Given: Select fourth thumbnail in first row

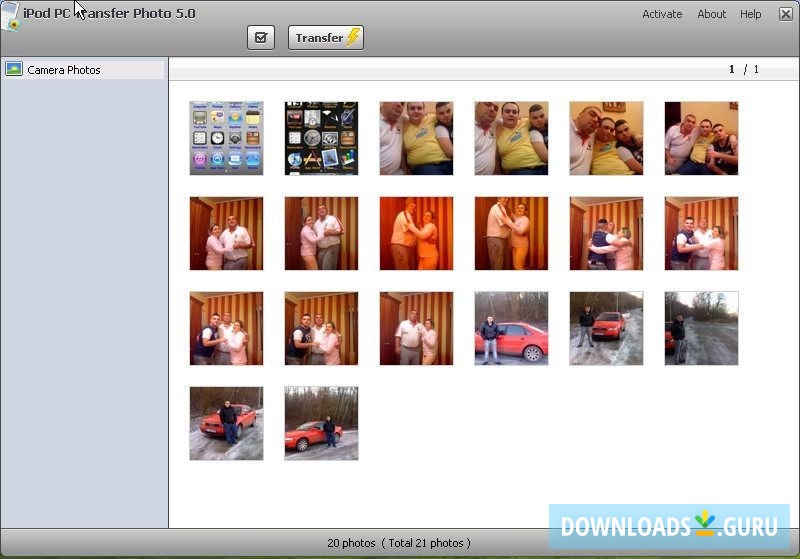Looking at the screenshot, I should [x=511, y=138].
